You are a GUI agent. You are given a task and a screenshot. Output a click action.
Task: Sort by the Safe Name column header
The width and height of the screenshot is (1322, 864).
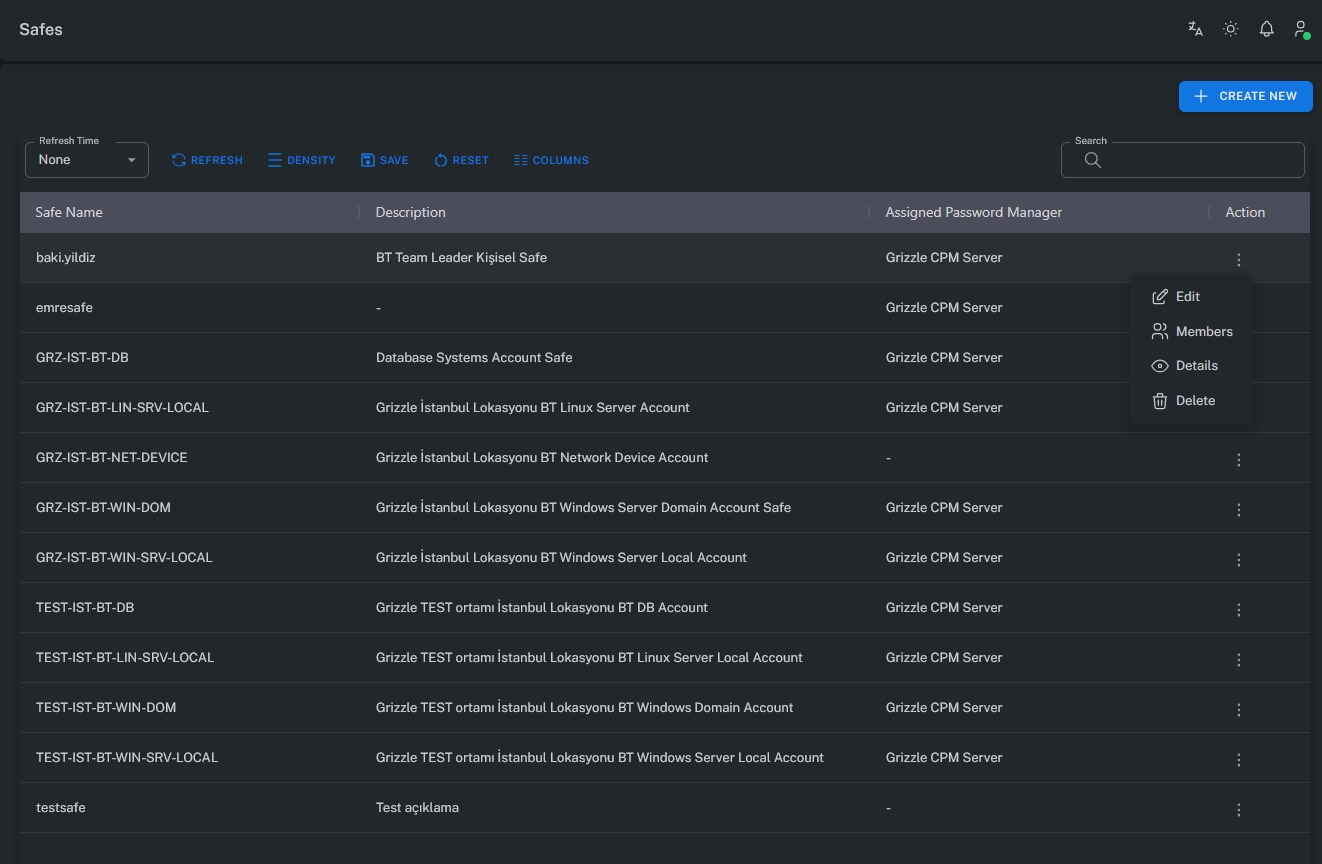click(70, 212)
